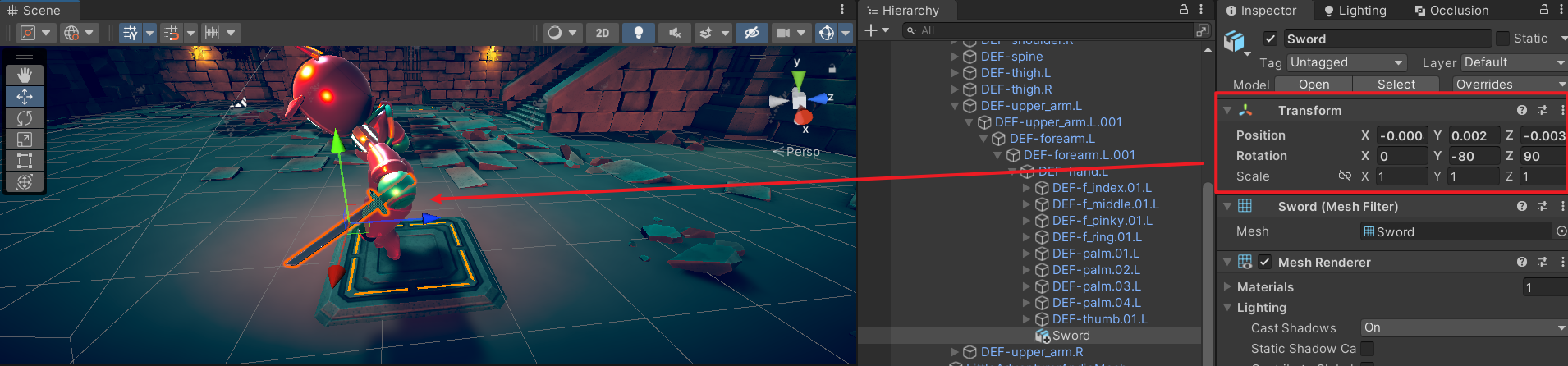The image size is (1568, 366).
Task: Click the model Open button
Action: click(1314, 85)
